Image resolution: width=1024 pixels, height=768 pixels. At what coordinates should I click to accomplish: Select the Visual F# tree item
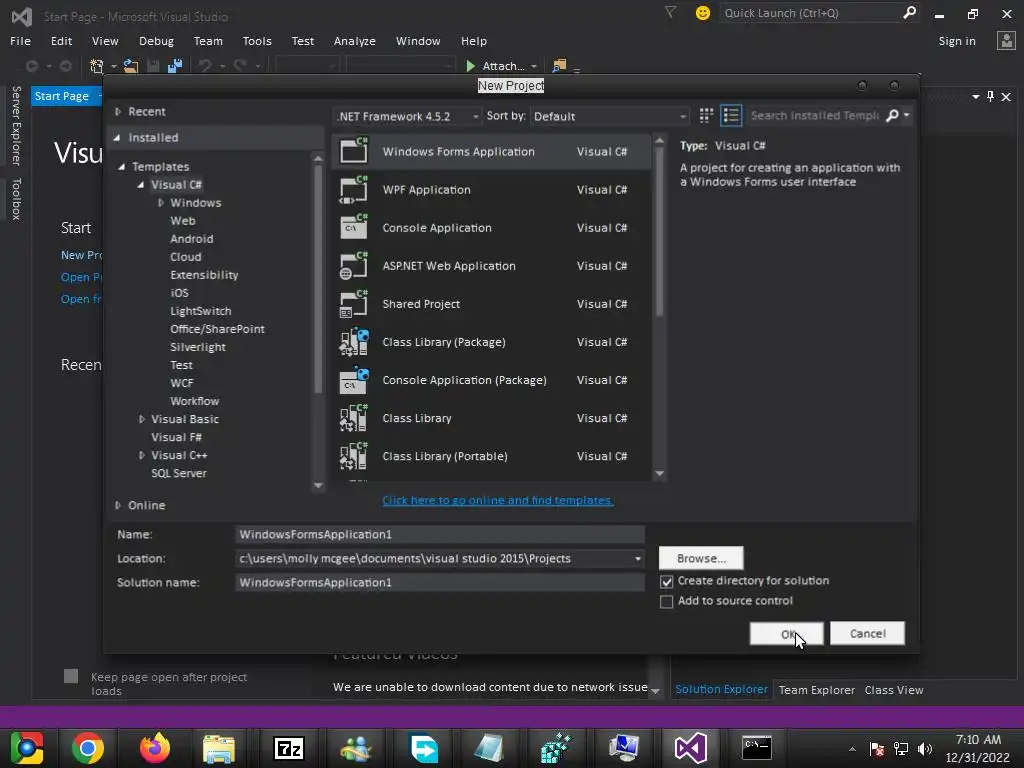tap(176, 437)
